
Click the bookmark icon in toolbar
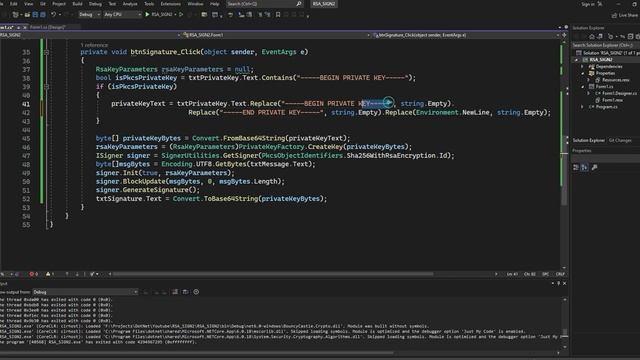click(x=278, y=15)
